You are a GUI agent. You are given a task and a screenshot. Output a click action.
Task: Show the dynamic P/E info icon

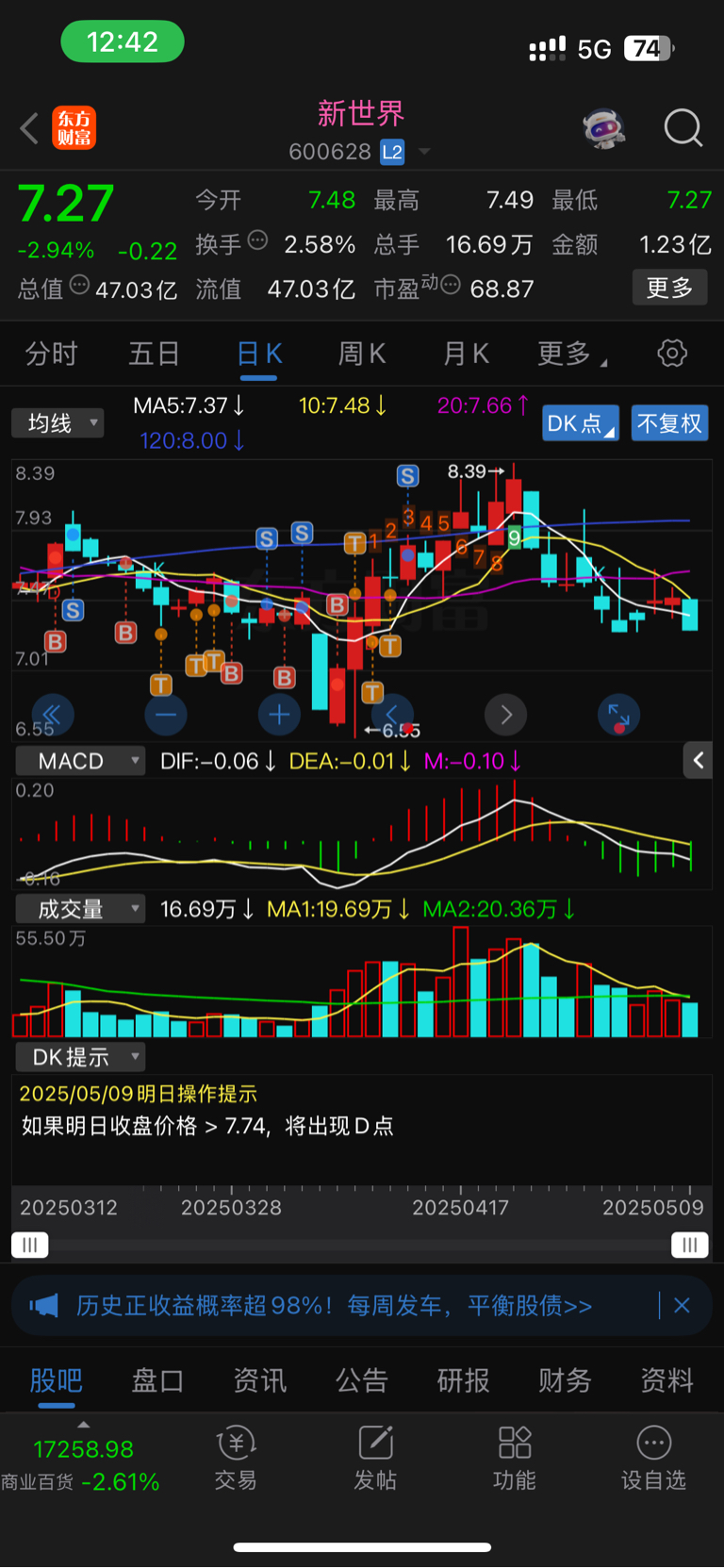(x=451, y=285)
